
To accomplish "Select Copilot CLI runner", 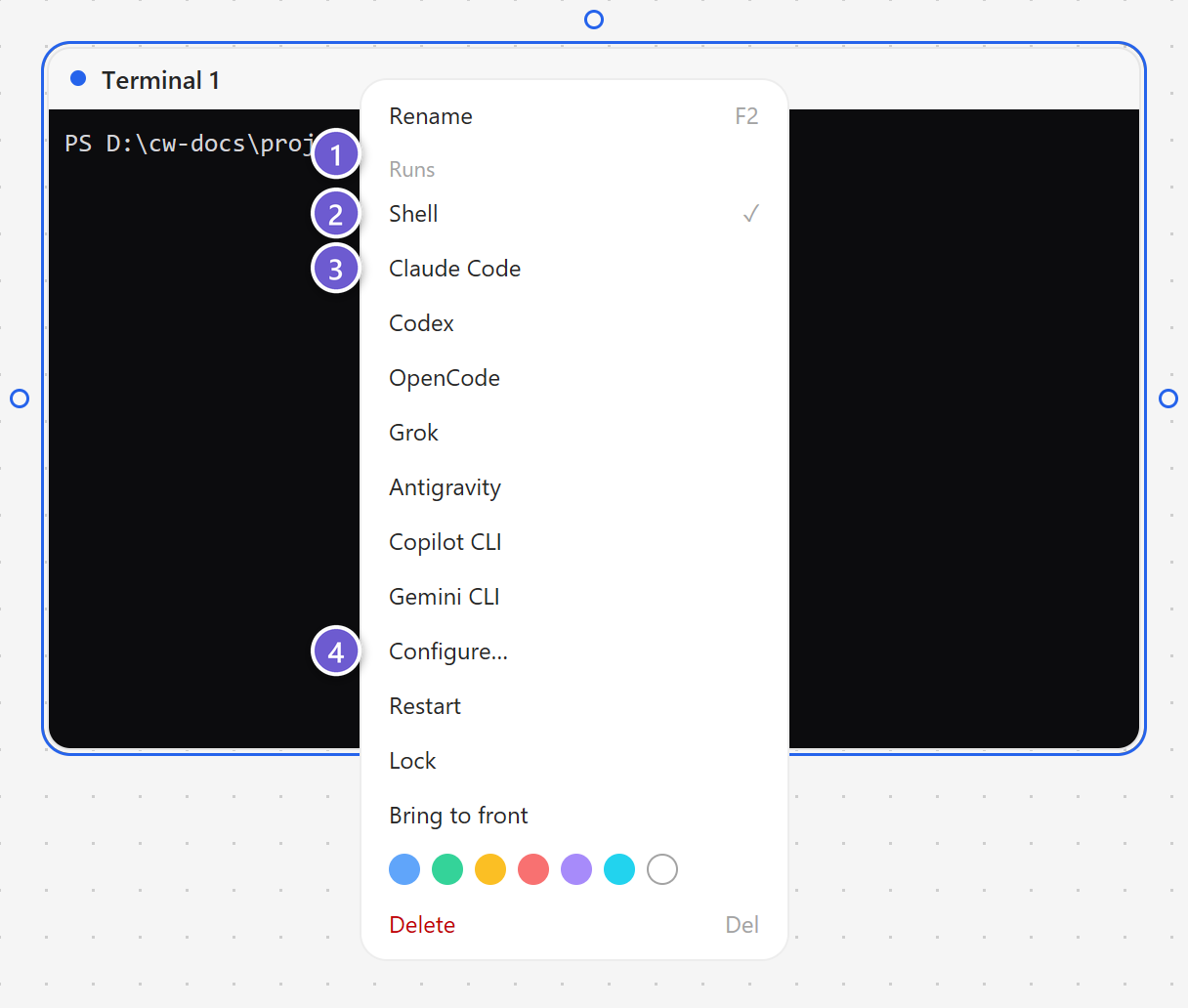I will click(574, 542).
